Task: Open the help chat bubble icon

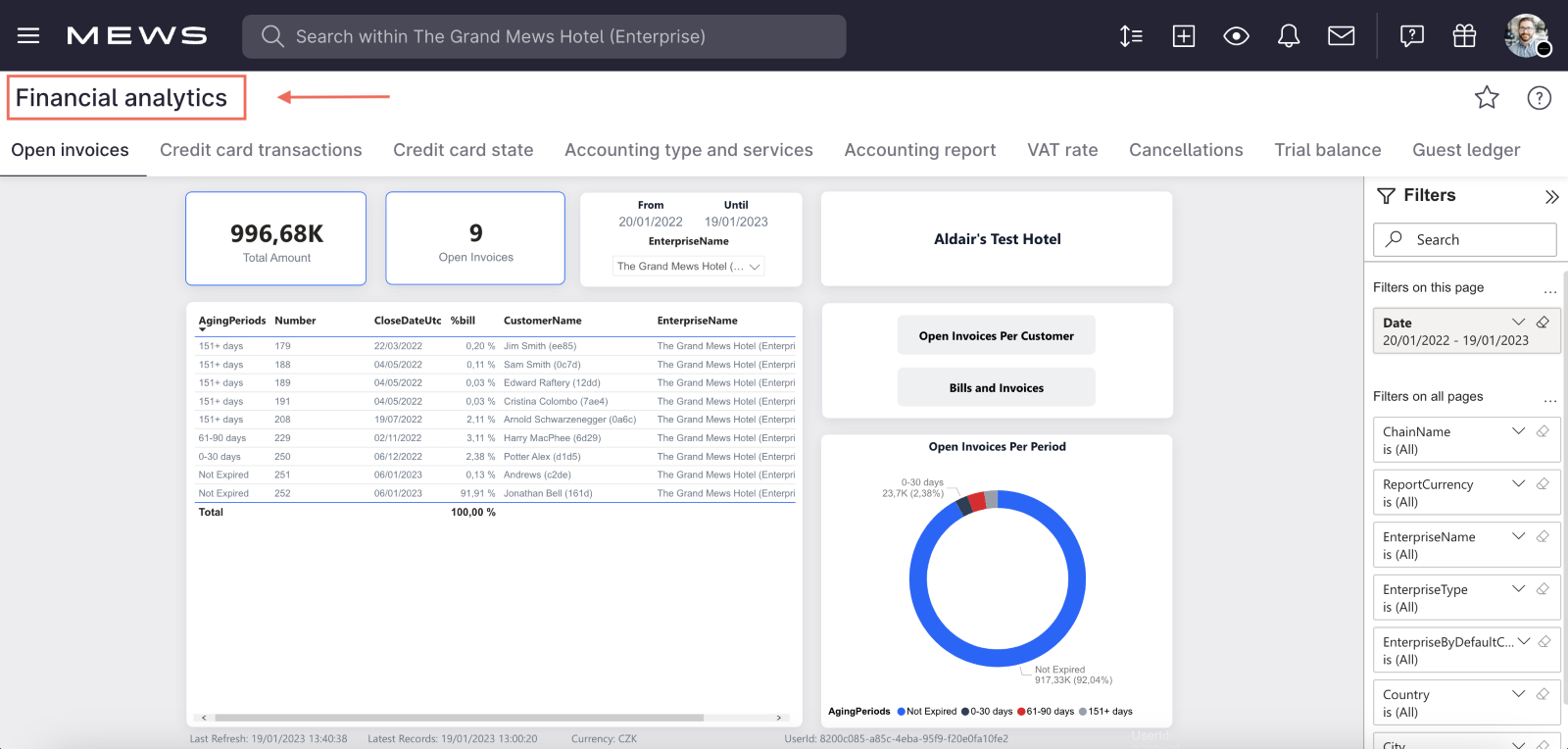Action: (x=1412, y=36)
